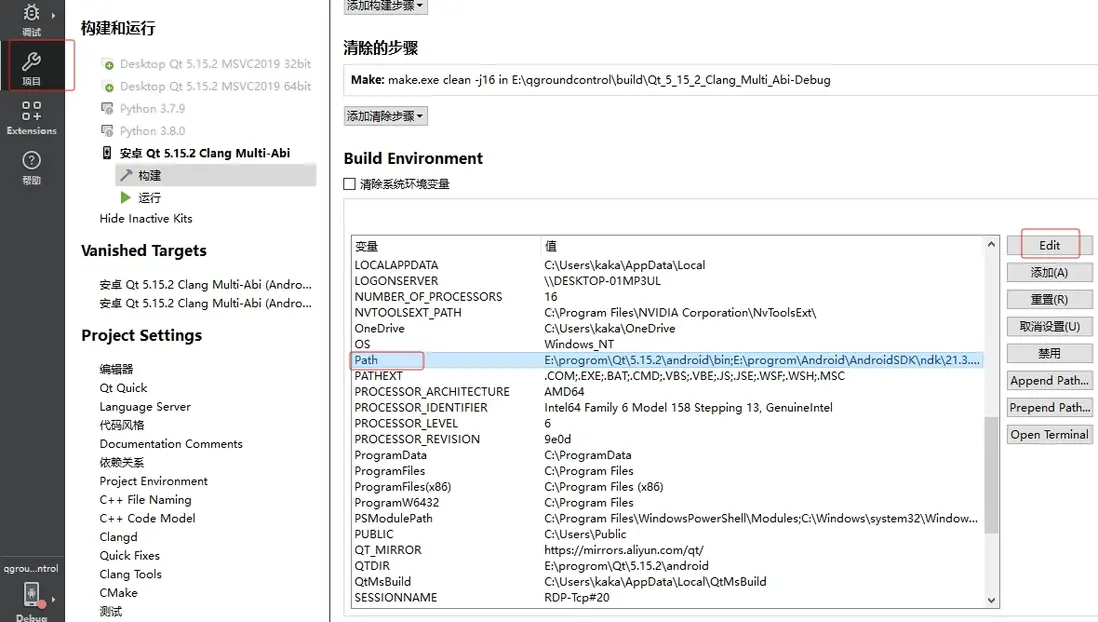Click the environment list scrollbar down arrow
Image resolution: width=1098 pixels, height=622 pixels.
point(991,600)
